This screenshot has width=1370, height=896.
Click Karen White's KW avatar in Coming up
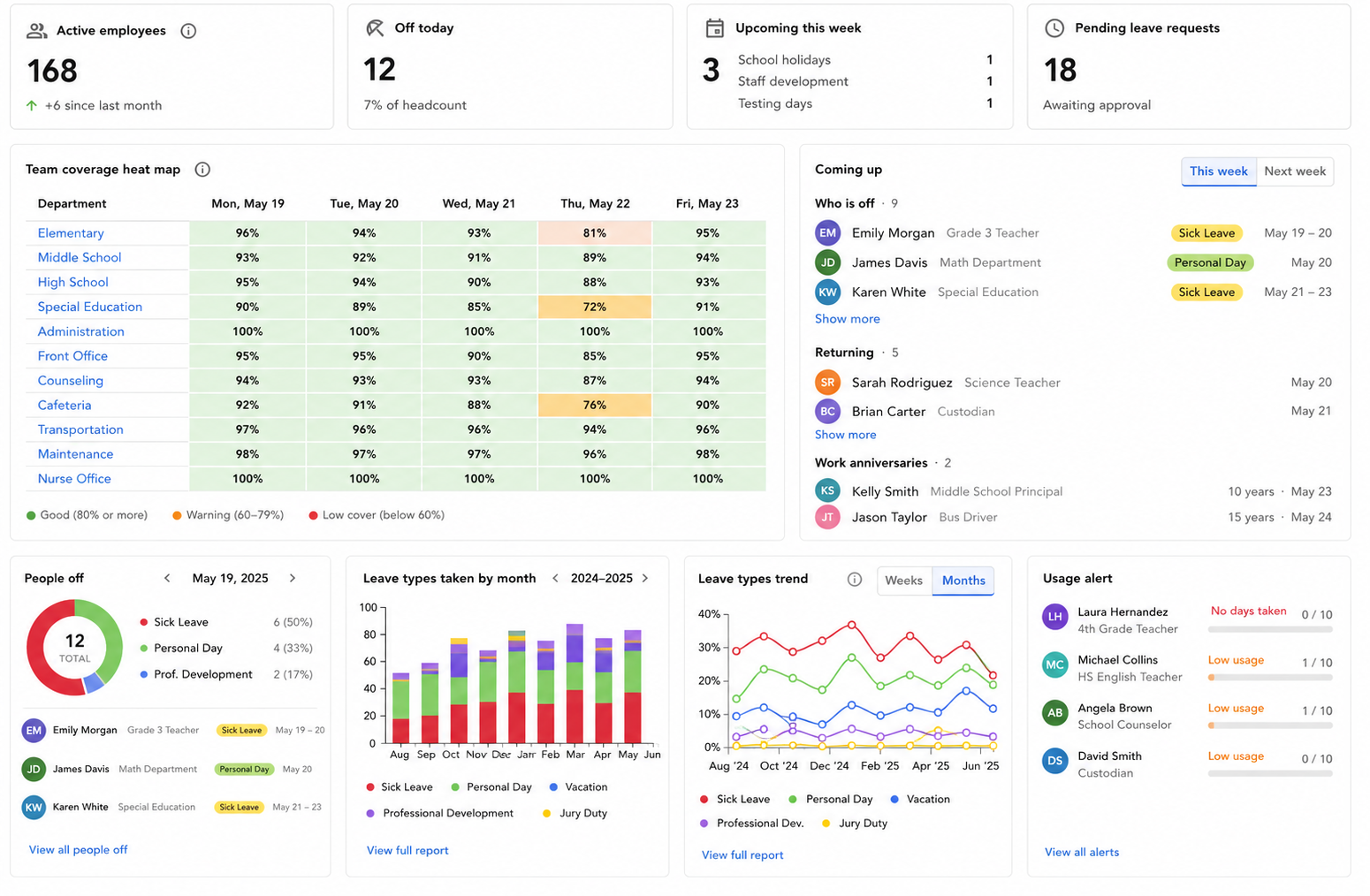(827, 292)
